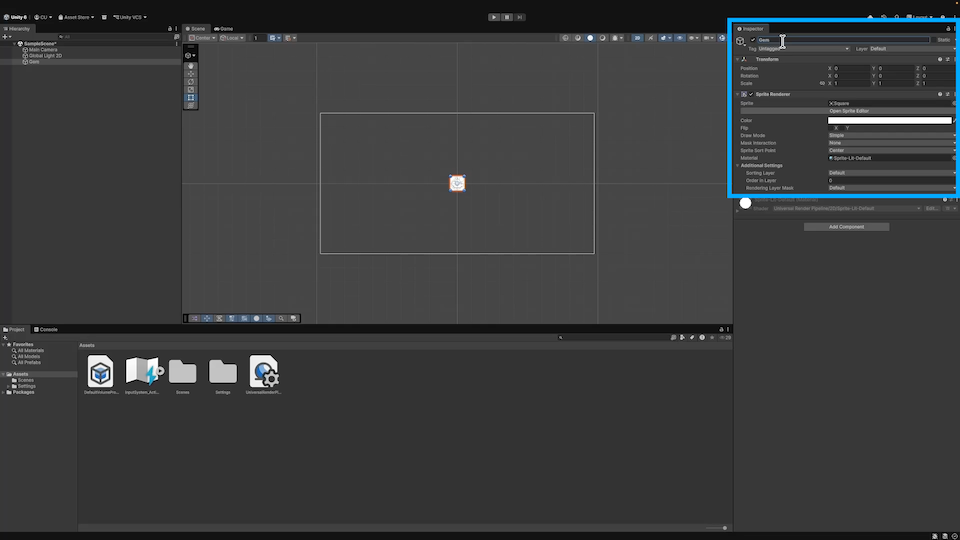Lock the Hierarchy panel
960x540 pixels.
coord(170,29)
